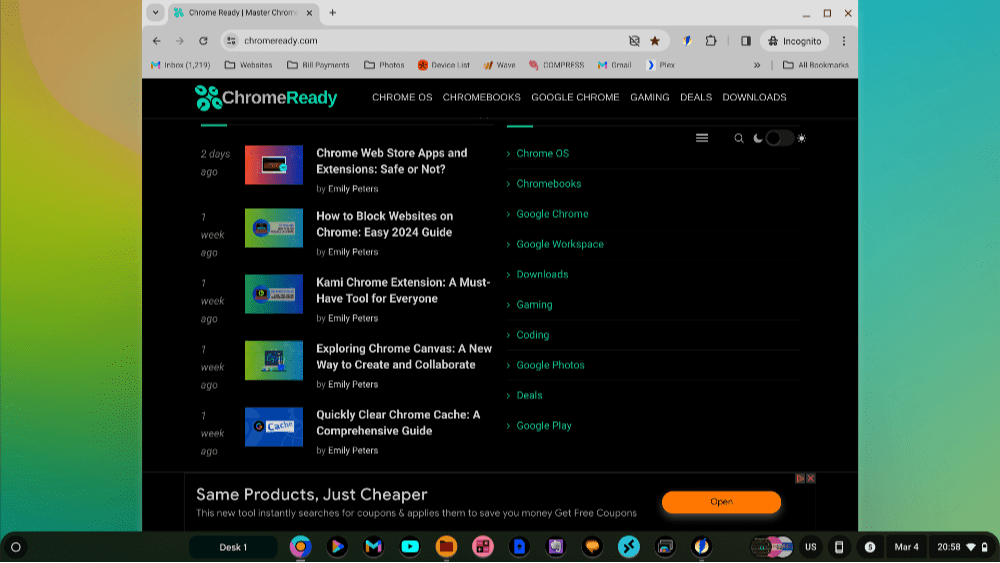
Task: Open the Photos bookmark folder
Action: [x=384, y=65]
